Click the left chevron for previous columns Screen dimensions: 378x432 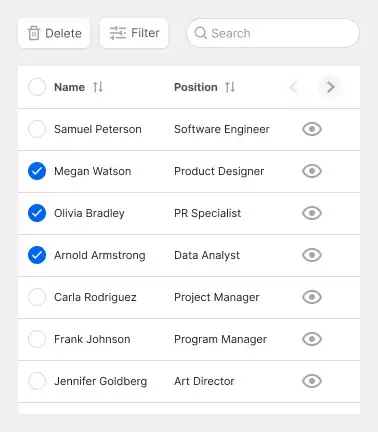tap(293, 87)
